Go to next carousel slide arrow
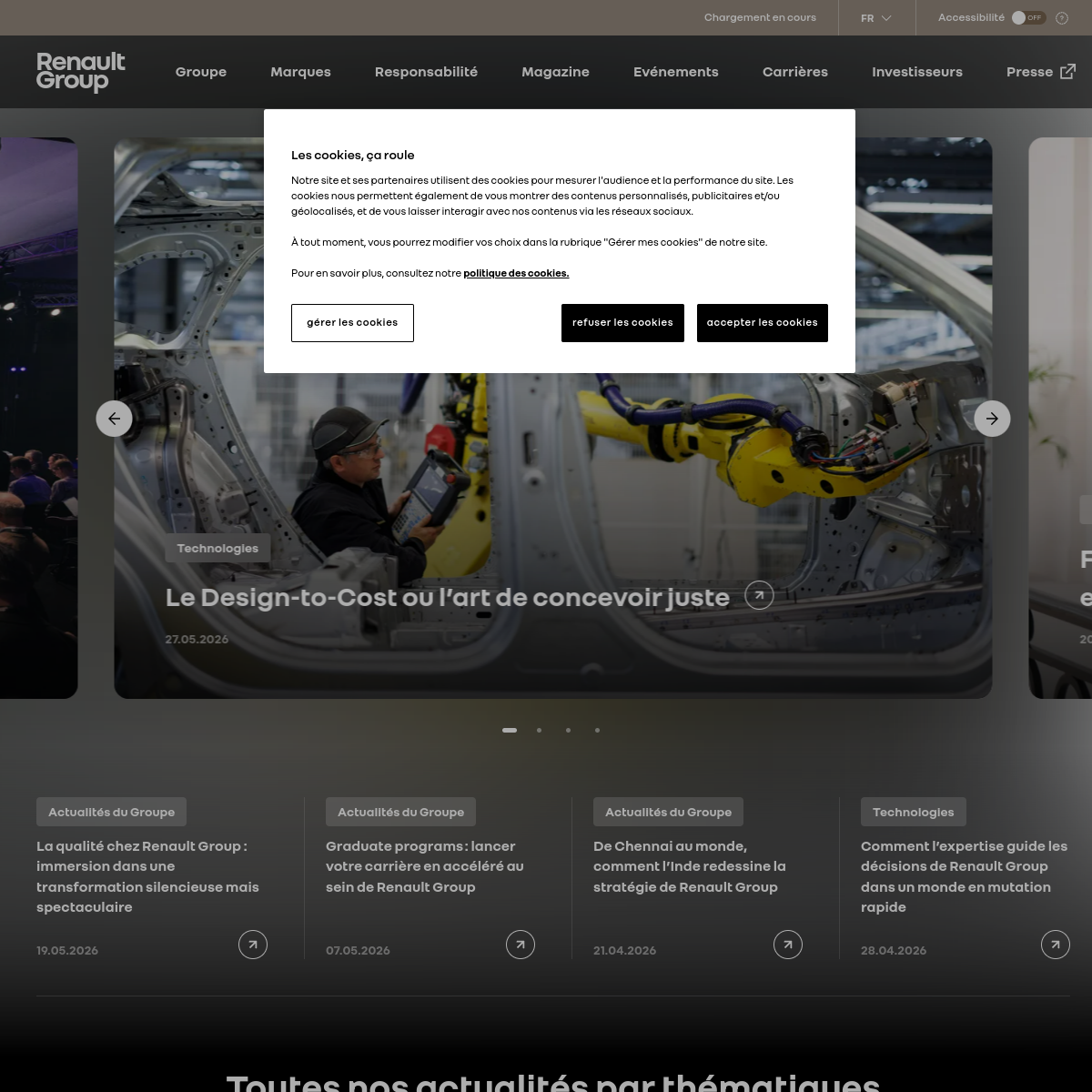The height and width of the screenshot is (1092, 1092). (x=993, y=419)
